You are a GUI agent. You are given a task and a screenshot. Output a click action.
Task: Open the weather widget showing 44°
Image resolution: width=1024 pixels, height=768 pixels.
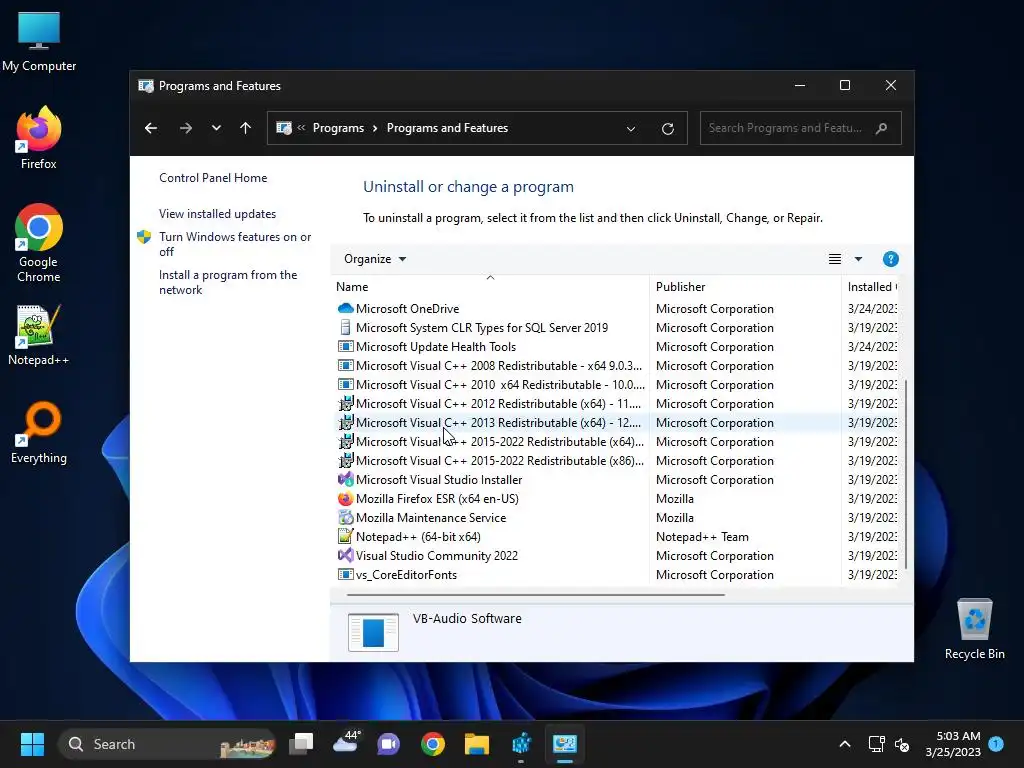click(x=346, y=743)
